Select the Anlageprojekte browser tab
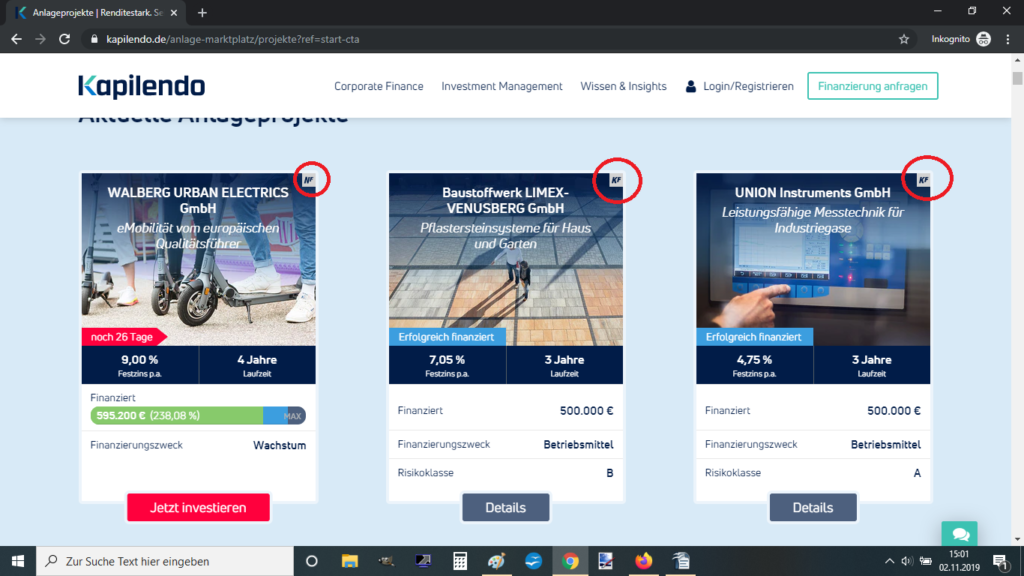 pyautogui.click(x=98, y=12)
